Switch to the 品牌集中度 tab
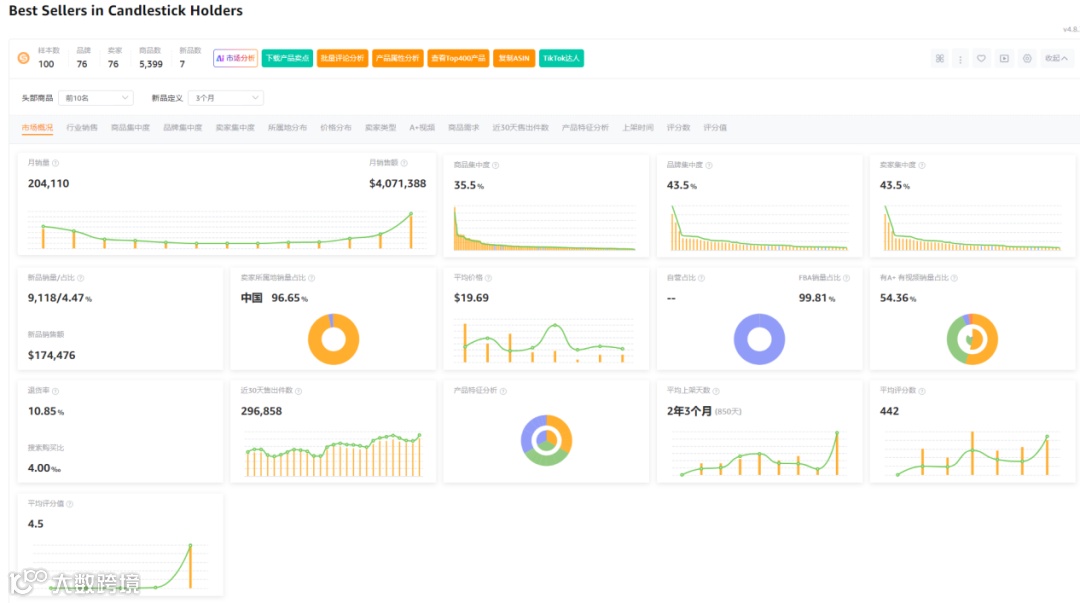Image resolution: width=1080 pixels, height=603 pixels. click(183, 127)
